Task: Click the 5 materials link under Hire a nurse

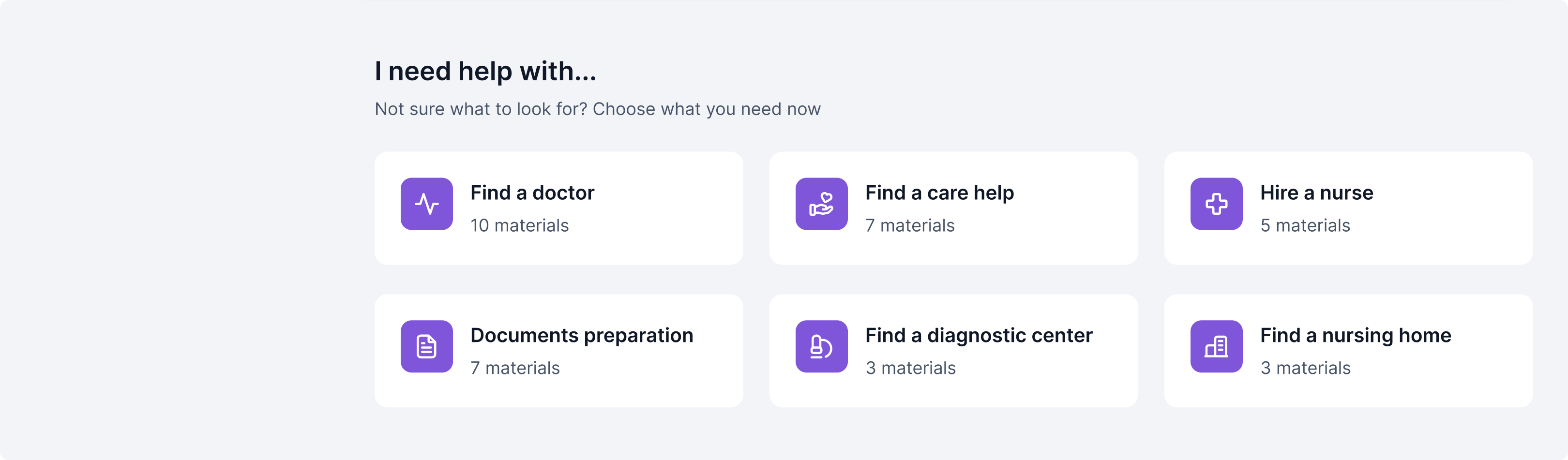Action: [1305, 225]
